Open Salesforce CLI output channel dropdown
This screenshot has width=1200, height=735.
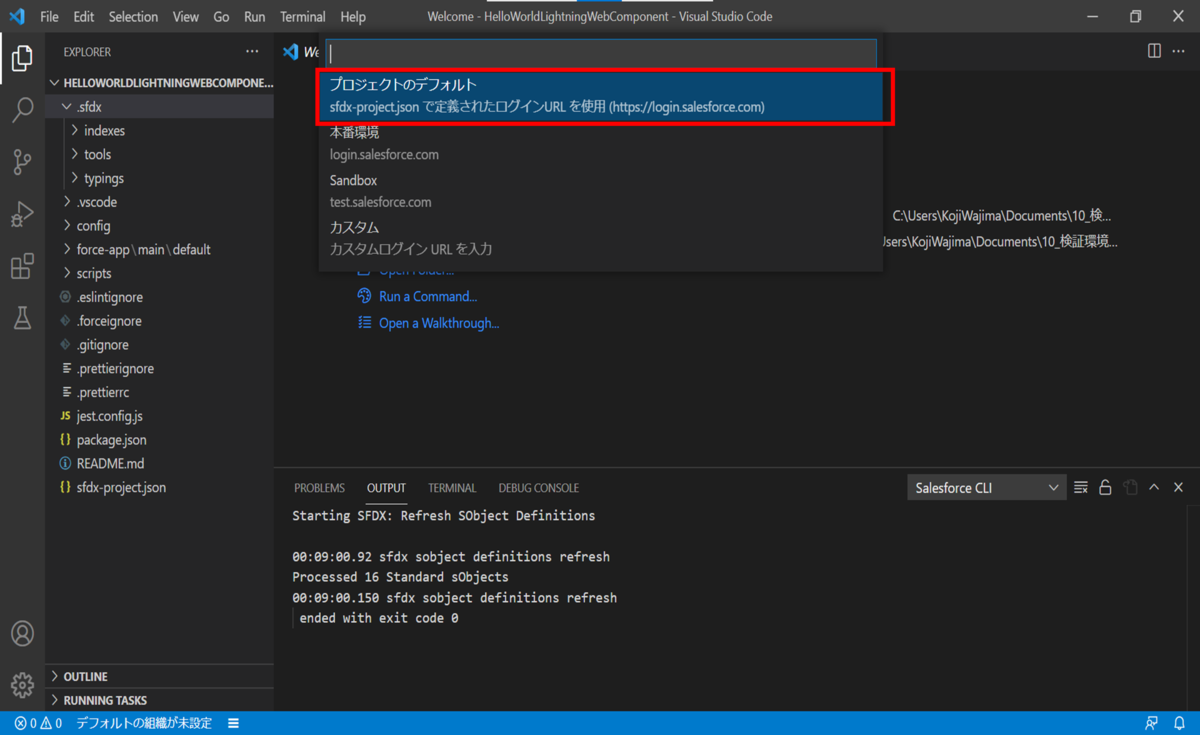pos(986,488)
